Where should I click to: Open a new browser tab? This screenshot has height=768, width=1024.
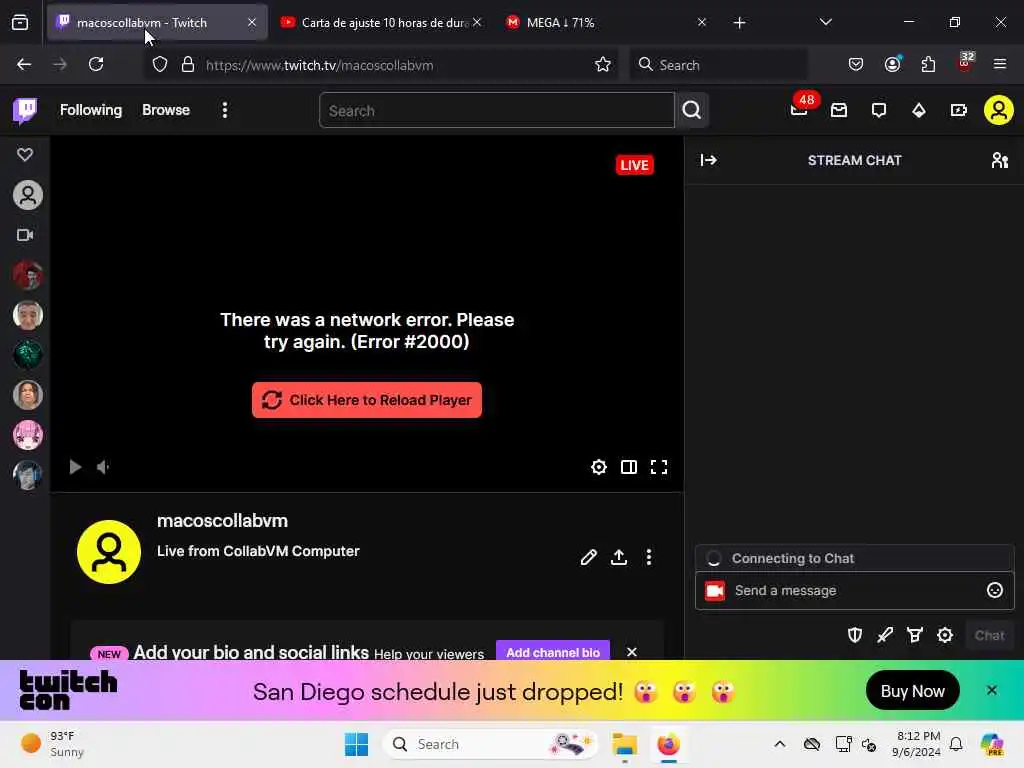tap(739, 23)
